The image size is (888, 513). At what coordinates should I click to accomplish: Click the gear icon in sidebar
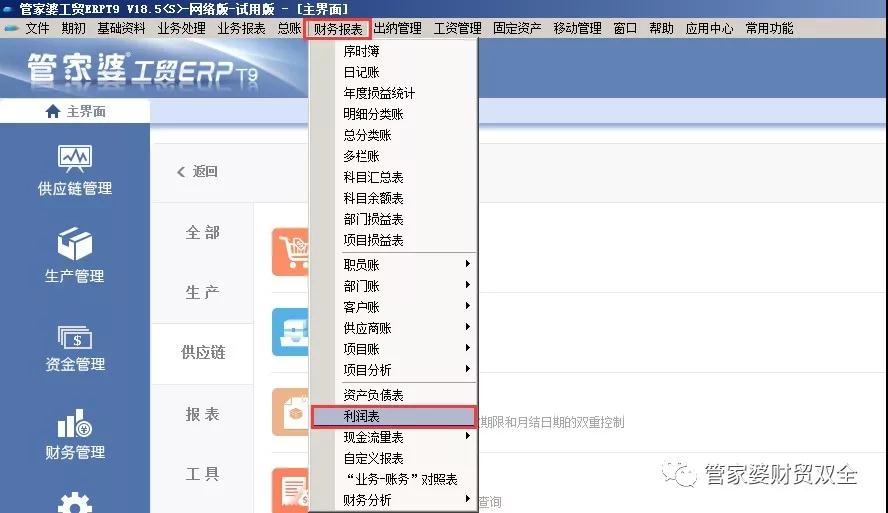point(75,503)
